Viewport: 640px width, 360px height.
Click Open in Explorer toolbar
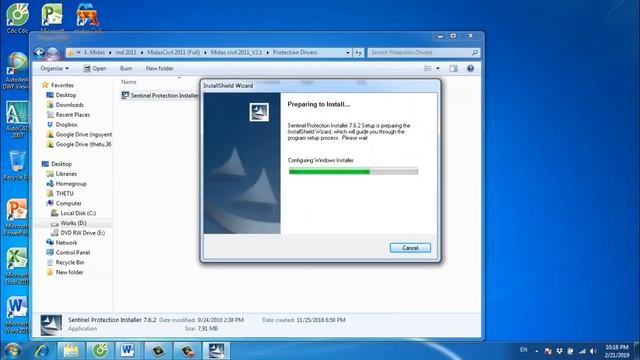95,69
